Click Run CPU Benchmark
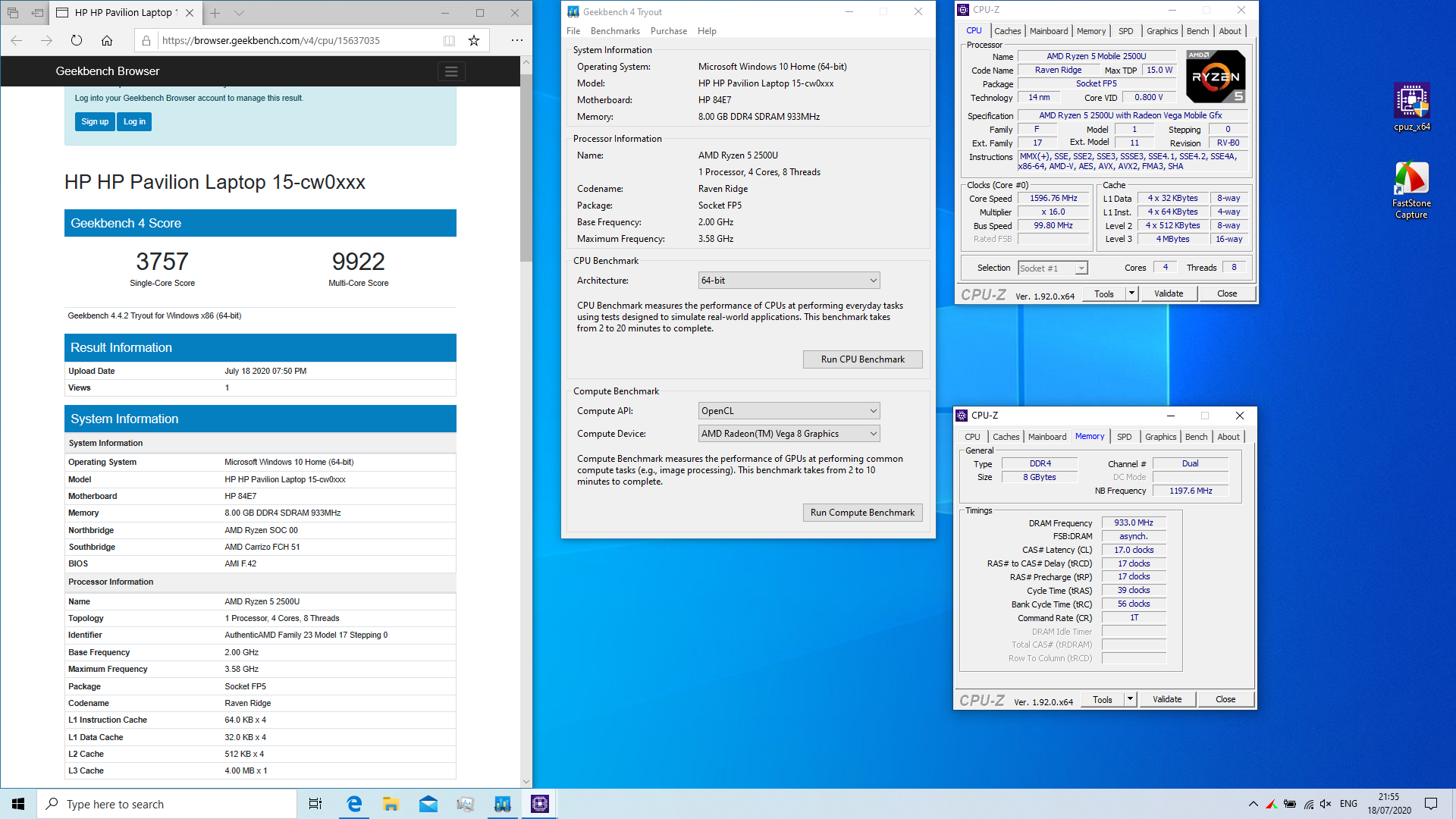This screenshot has width=1456, height=819. [x=862, y=359]
